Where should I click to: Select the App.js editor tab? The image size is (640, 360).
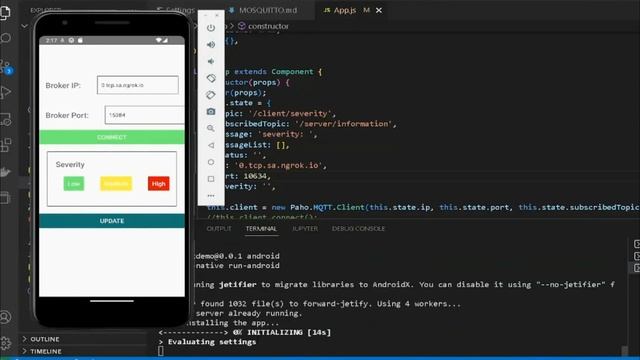pos(344,10)
